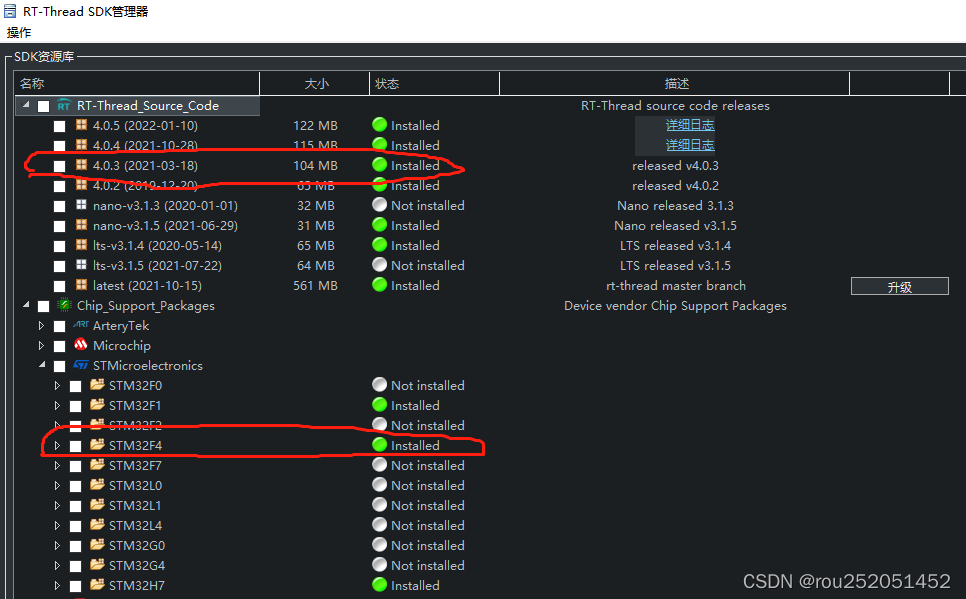The image size is (966, 599).
Task: Click the grey Not installed dot for nano-v3.1.3
Action: tap(380, 205)
